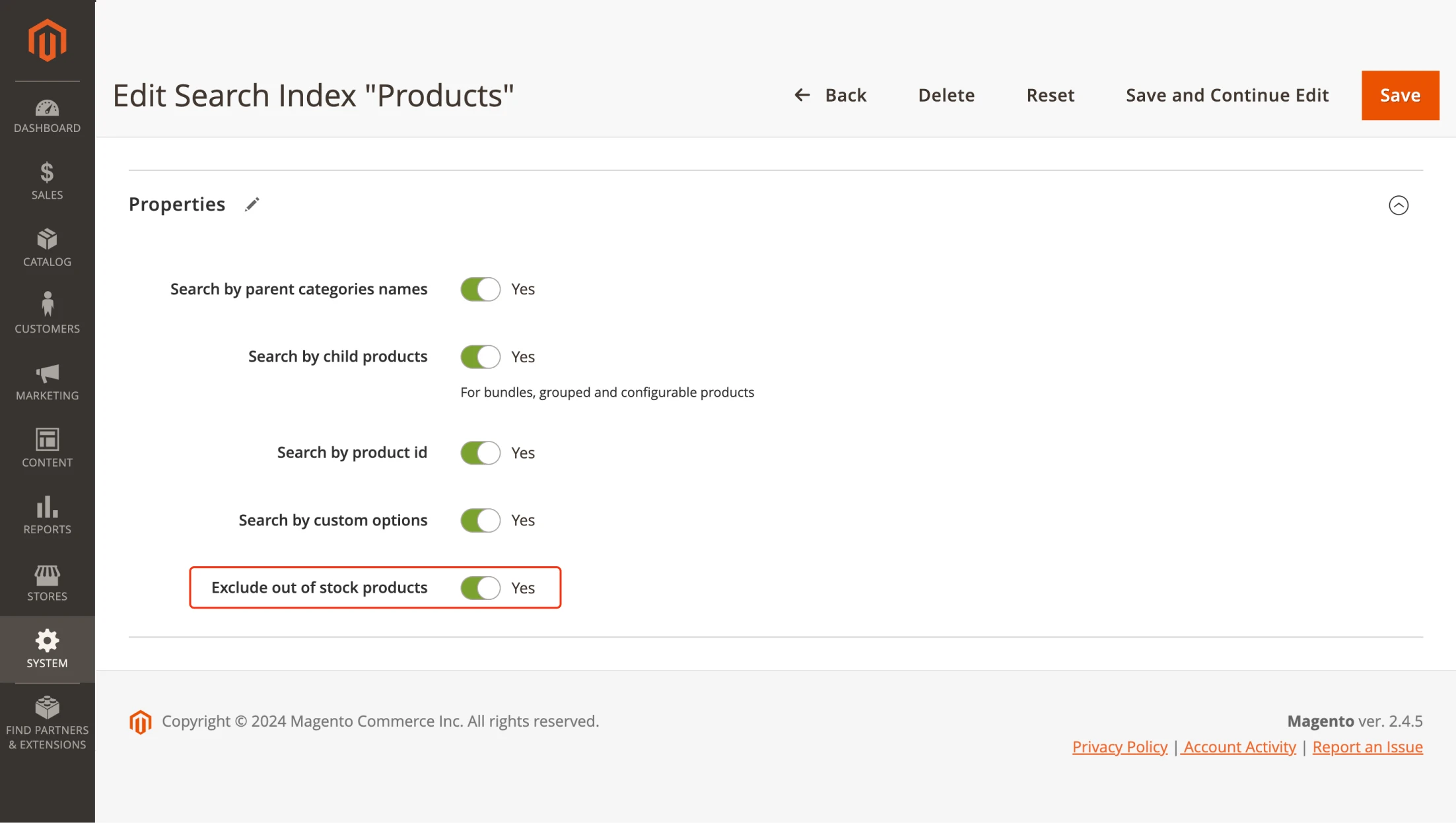Collapse the Properties section
This screenshot has width=1456, height=823.
(1398, 205)
